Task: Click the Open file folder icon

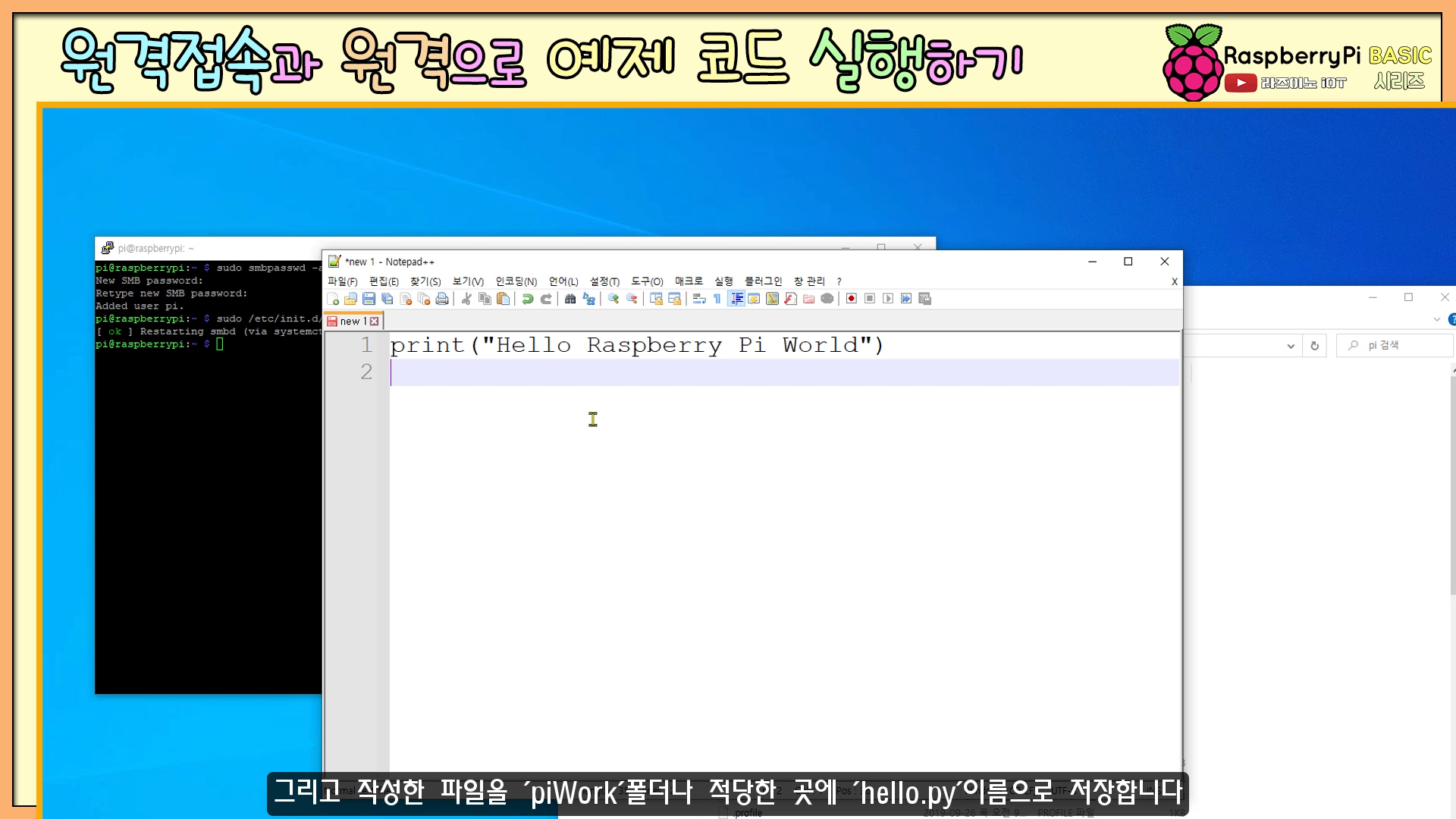Action: tap(350, 299)
